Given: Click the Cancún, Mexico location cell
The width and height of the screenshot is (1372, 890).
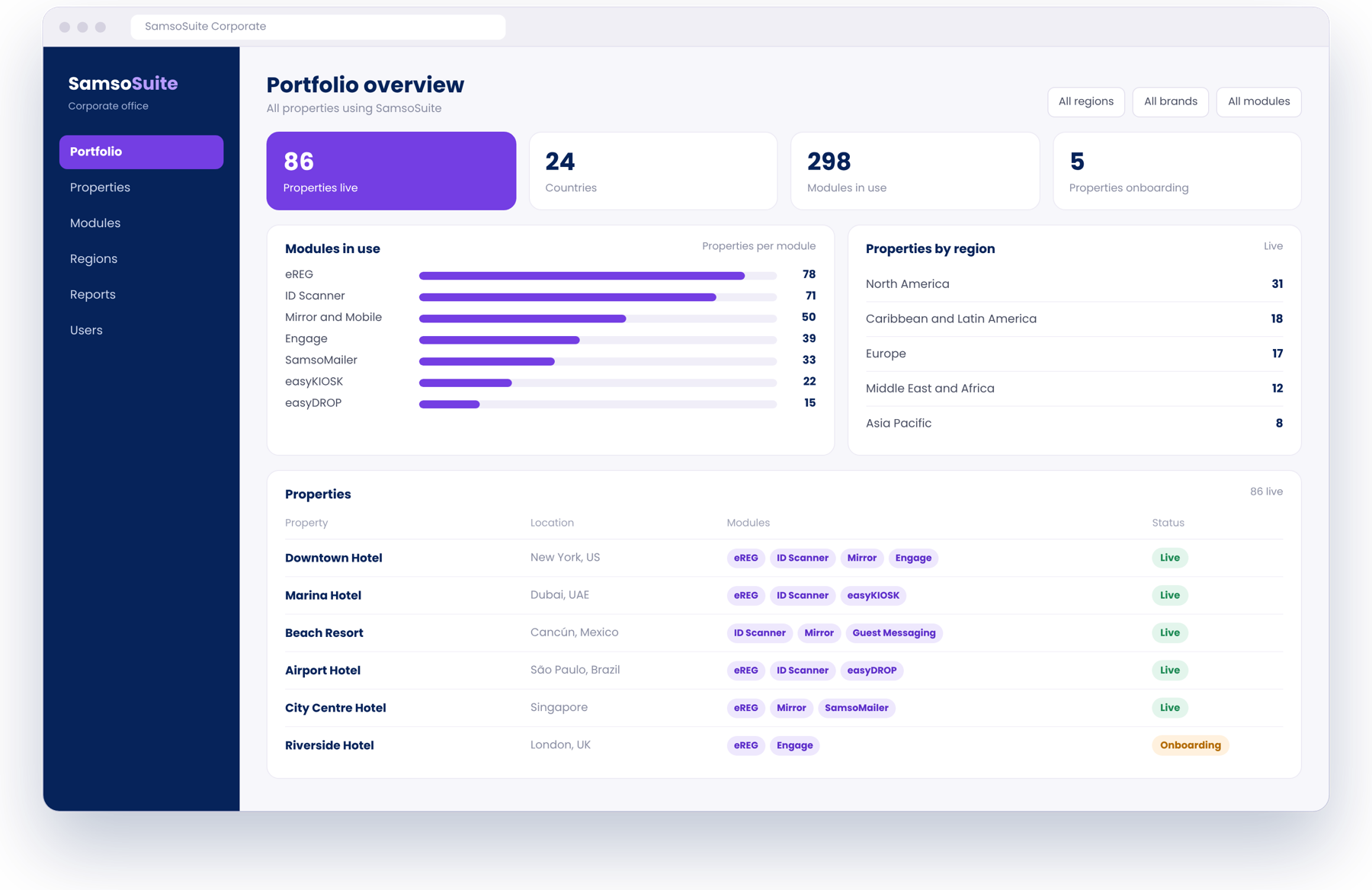Looking at the screenshot, I should [x=574, y=632].
